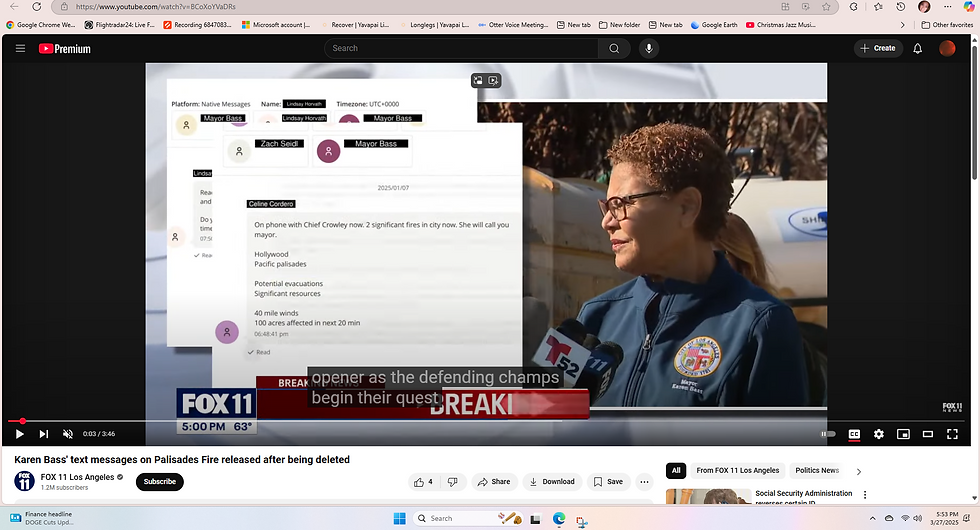The width and height of the screenshot is (980, 530).
Task: Add this page to favorites star
Action: (826, 7)
